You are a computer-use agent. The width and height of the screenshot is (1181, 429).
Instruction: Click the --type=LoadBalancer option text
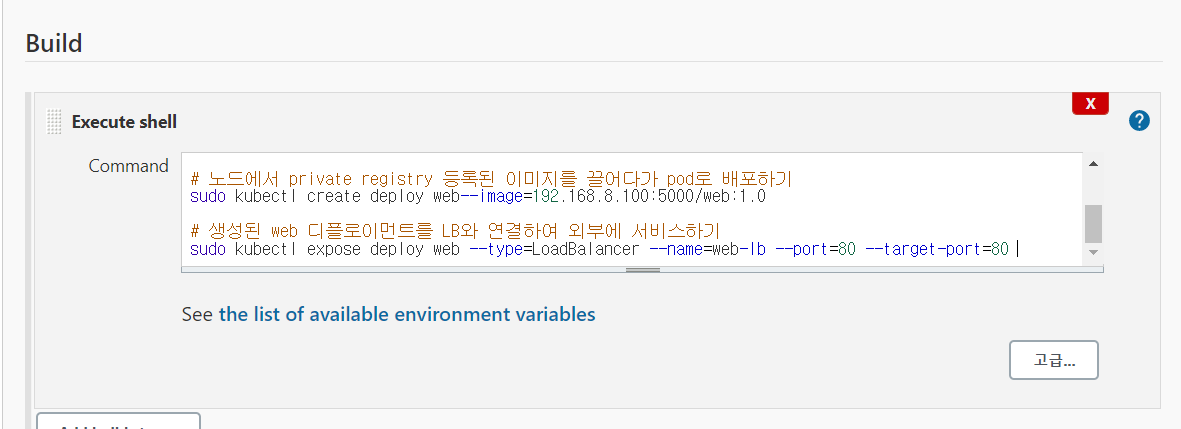(x=554, y=249)
